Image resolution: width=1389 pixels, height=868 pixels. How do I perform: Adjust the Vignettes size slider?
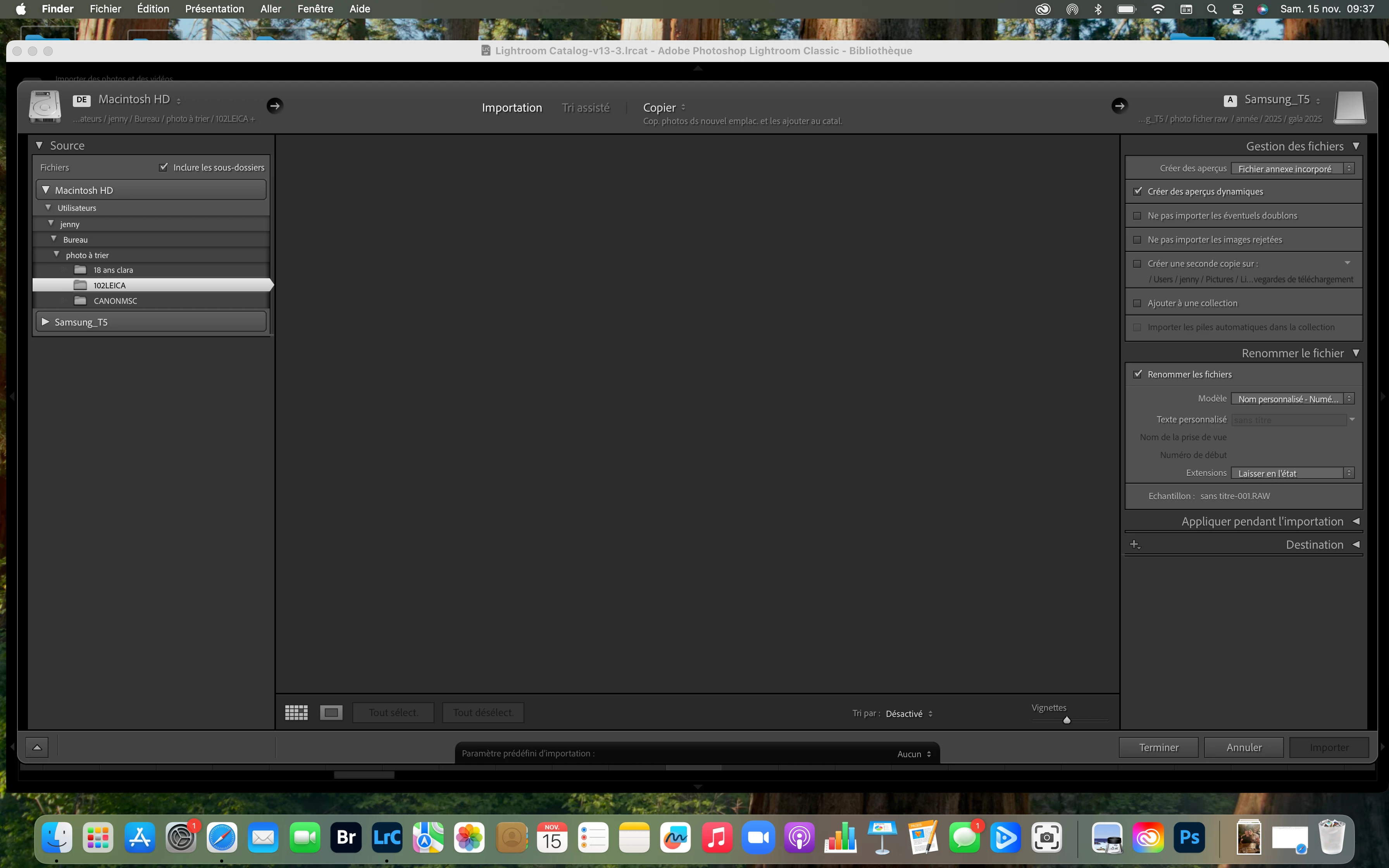click(x=1067, y=720)
